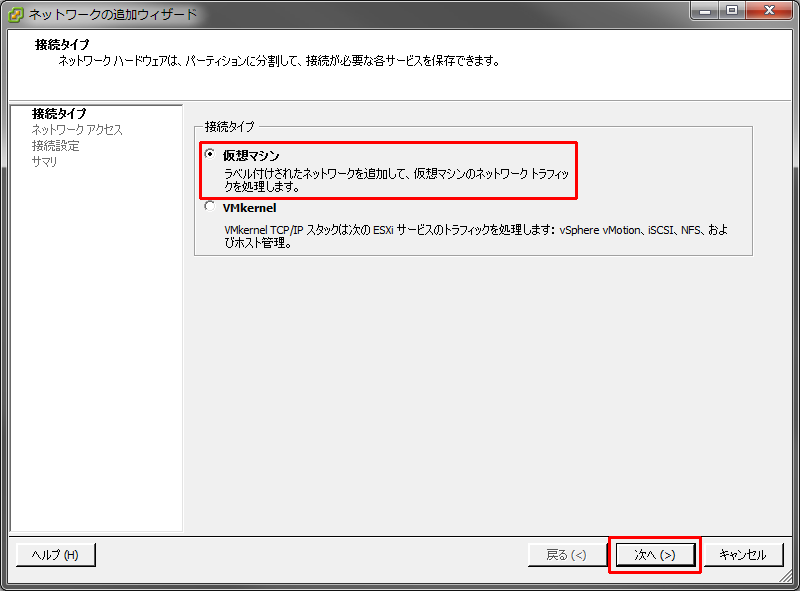This screenshot has height=591, width=800.
Task: Click the 次へ (>) button
Action: (x=655, y=555)
